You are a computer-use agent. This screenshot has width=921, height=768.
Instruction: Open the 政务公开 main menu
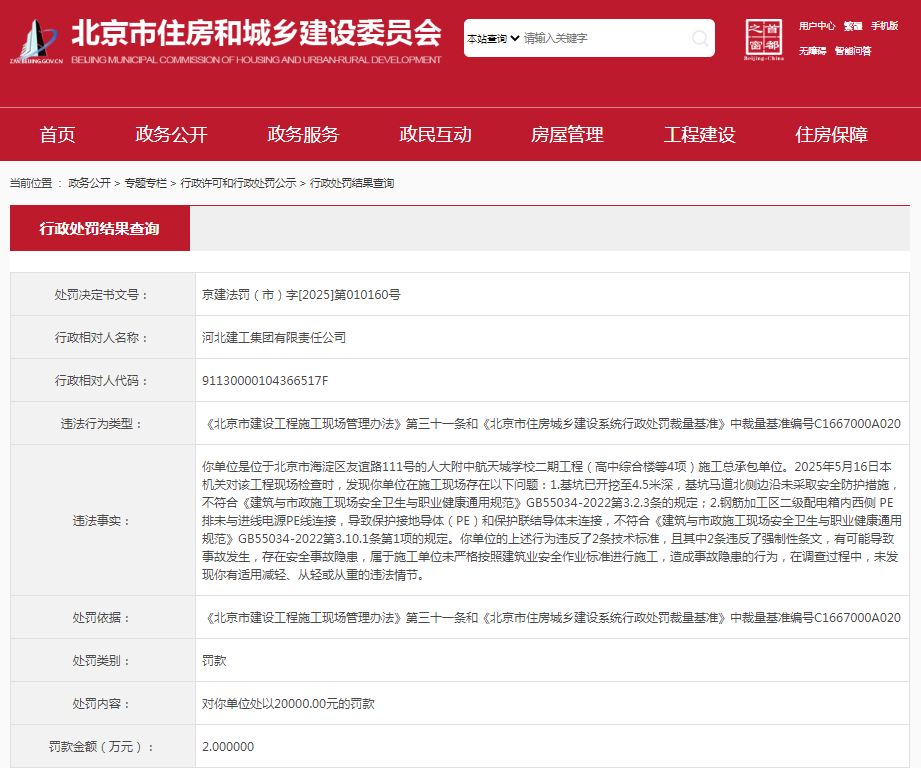click(x=172, y=134)
